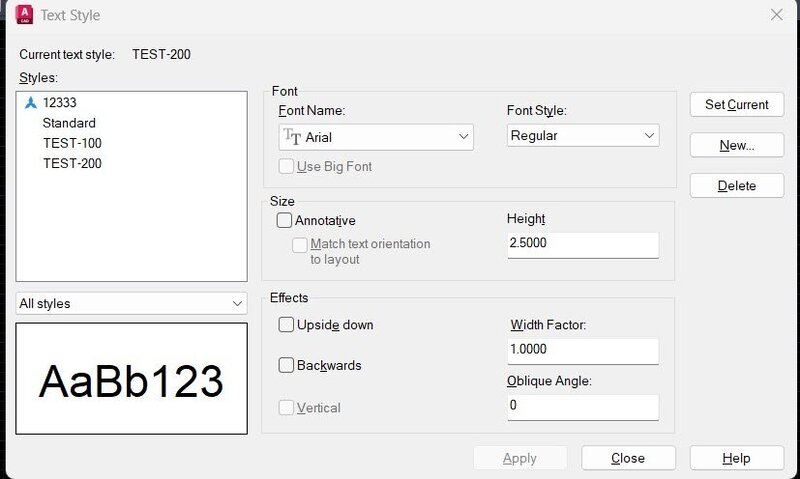
Task: Click the annotative icon beside style 12333
Action: [x=30, y=102]
